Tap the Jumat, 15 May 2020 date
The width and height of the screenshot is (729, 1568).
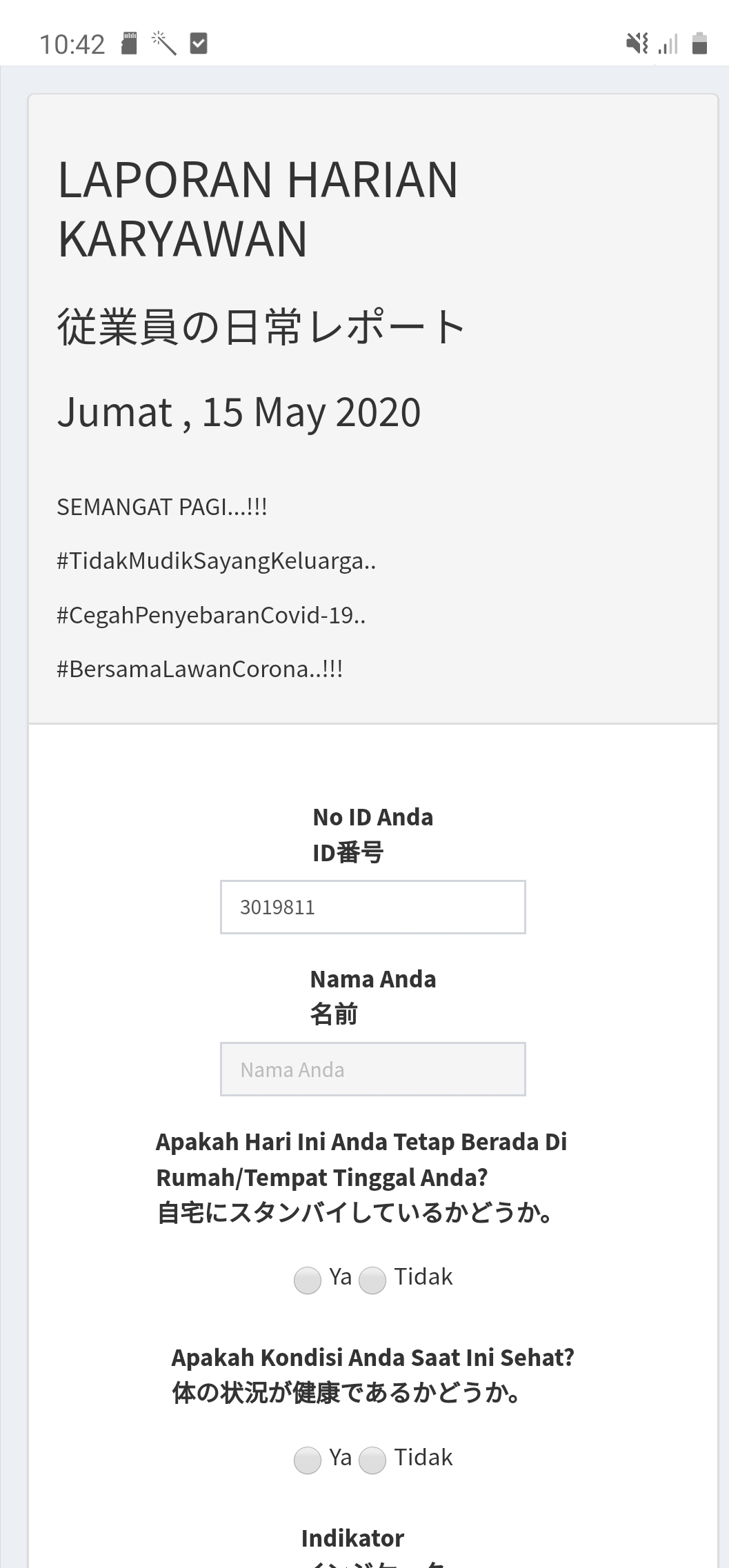tap(239, 412)
